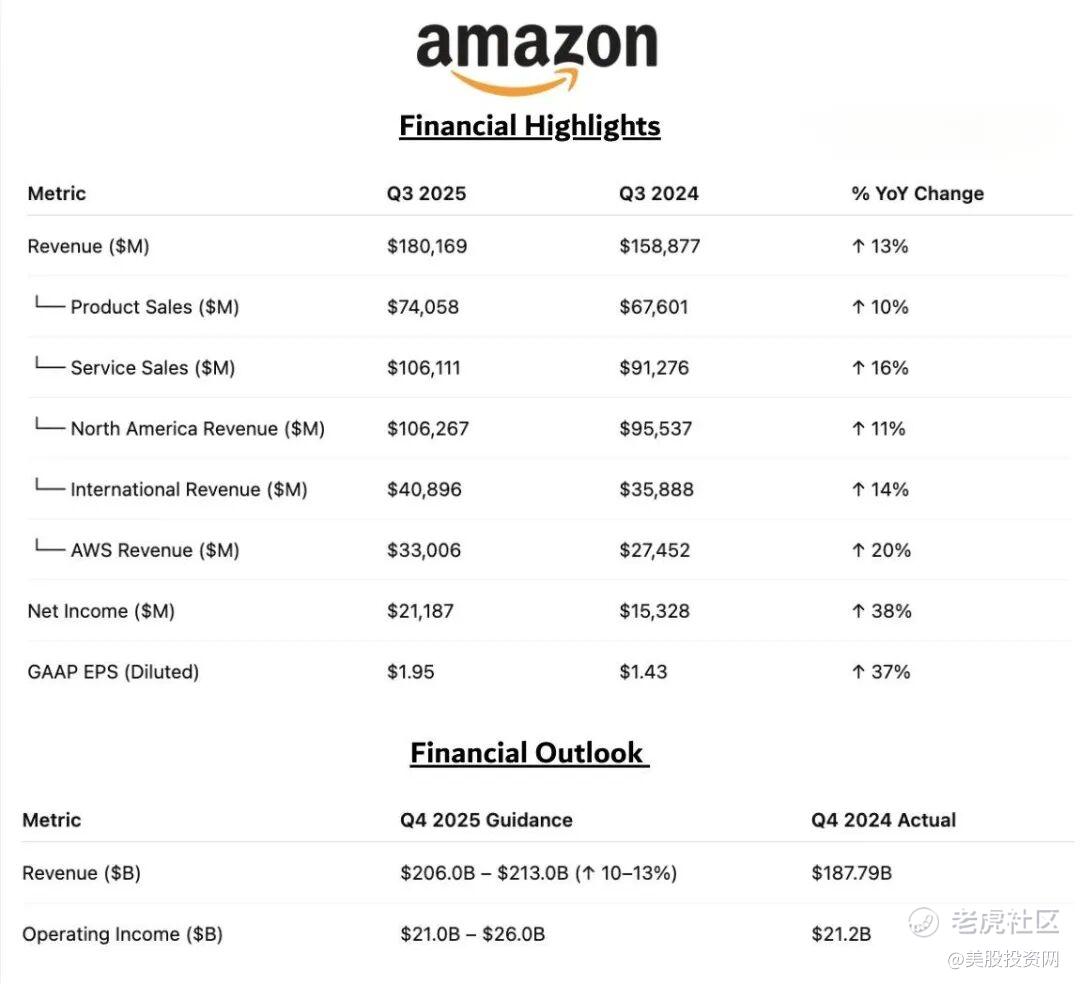This screenshot has width=1080, height=984.
Task: Click the Amazon logo at the top
Action: coord(536,56)
